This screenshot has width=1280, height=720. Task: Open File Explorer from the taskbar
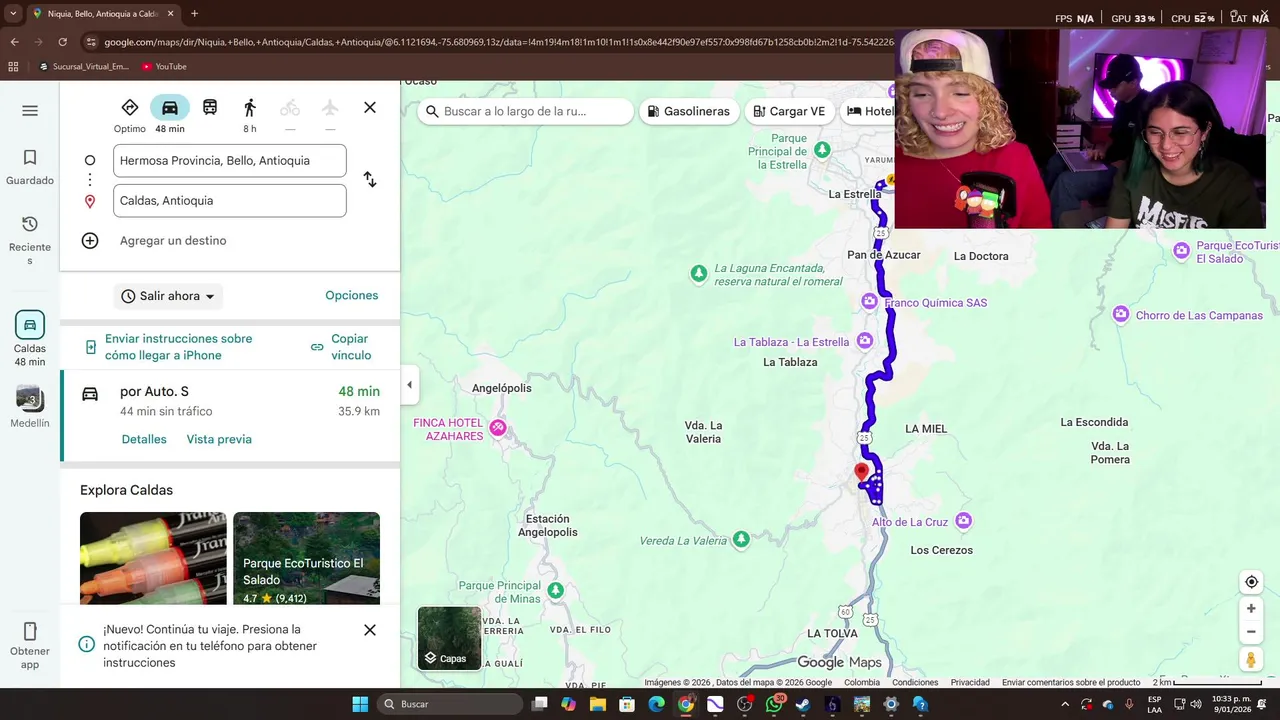(x=598, y=704)
